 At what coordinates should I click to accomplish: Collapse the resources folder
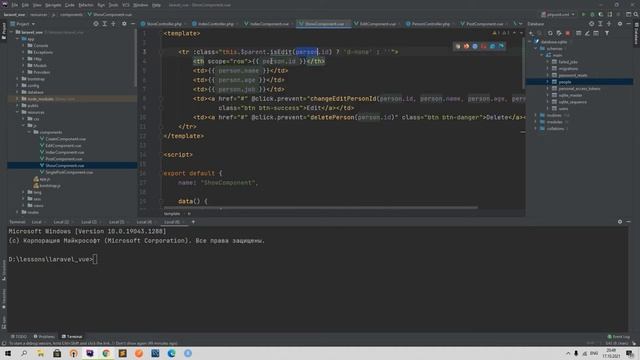click(18, 112)
